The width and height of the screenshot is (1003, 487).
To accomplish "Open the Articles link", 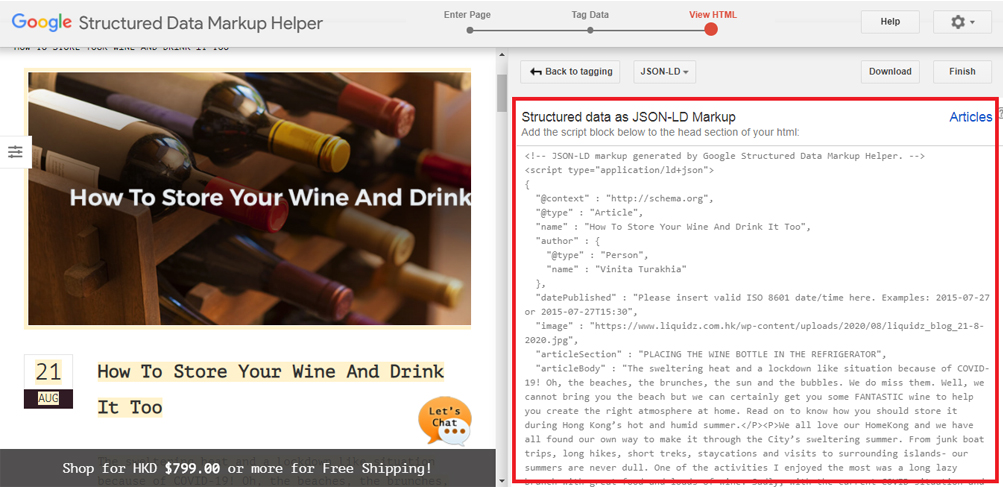I will (970, 117).
